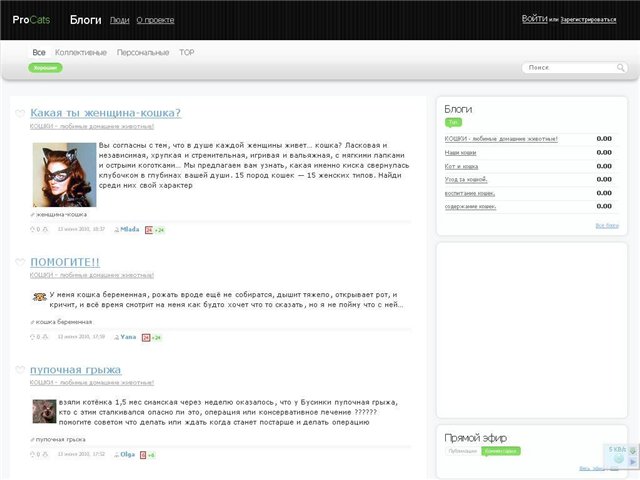Click rating 0.00 beside 'Наши кошки'
640x480 pixels.
604,153
